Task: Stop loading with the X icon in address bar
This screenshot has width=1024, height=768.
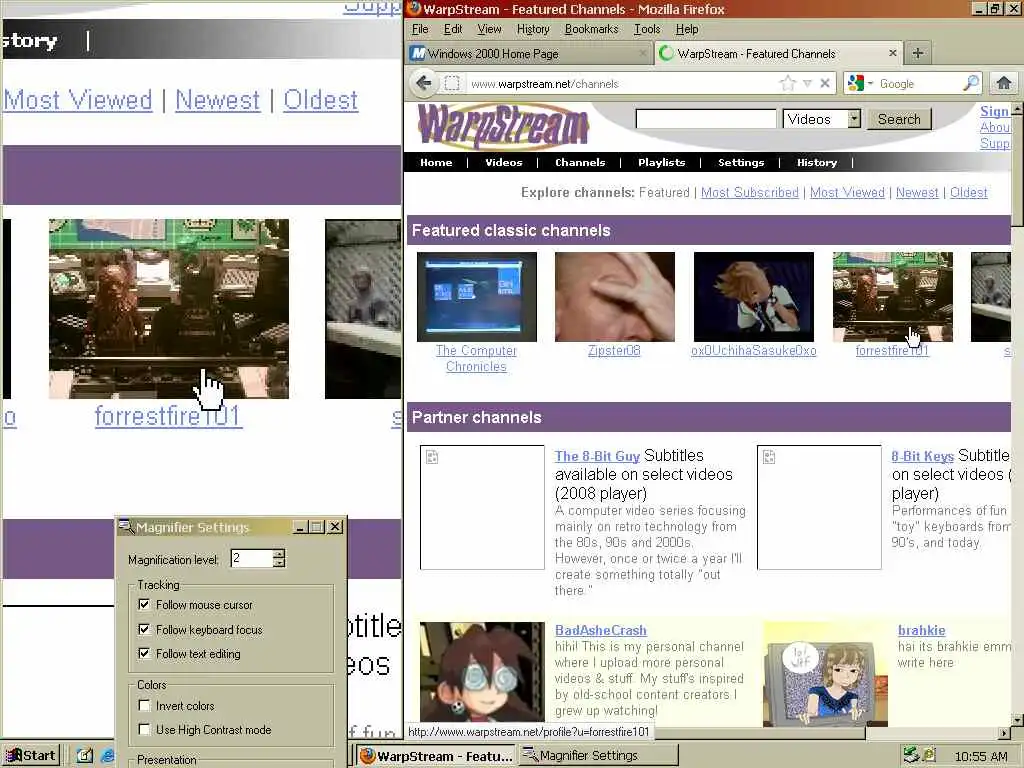Action: (825, 83)
